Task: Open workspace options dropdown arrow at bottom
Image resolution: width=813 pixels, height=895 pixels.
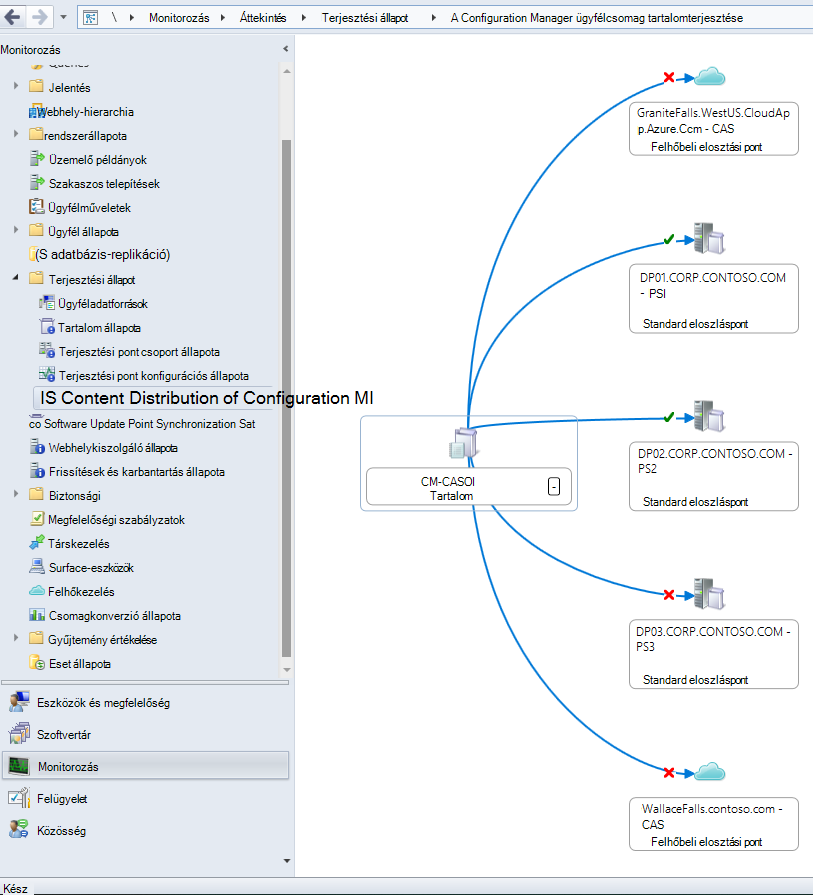Action: (x=287, y=861)
